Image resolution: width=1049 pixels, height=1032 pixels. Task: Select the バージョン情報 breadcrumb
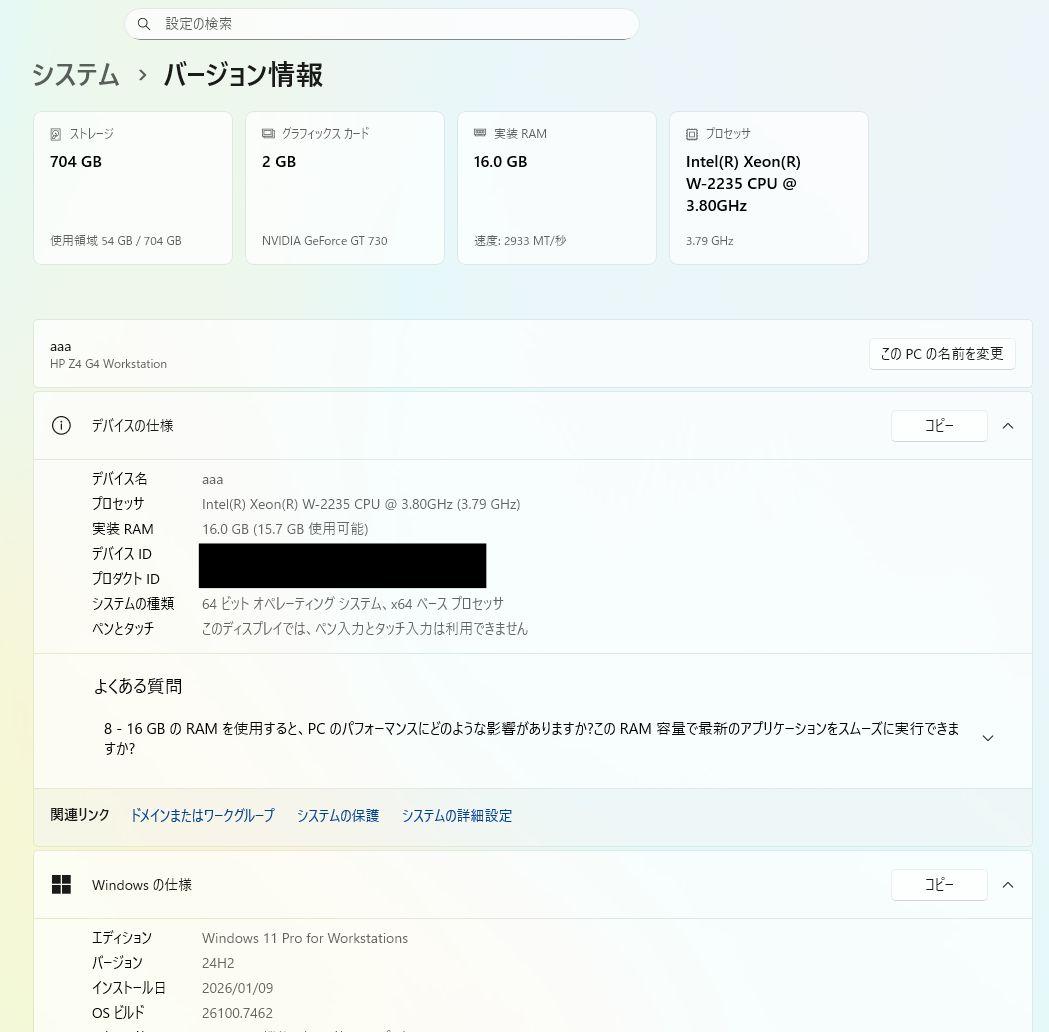(x=242, y=75)
